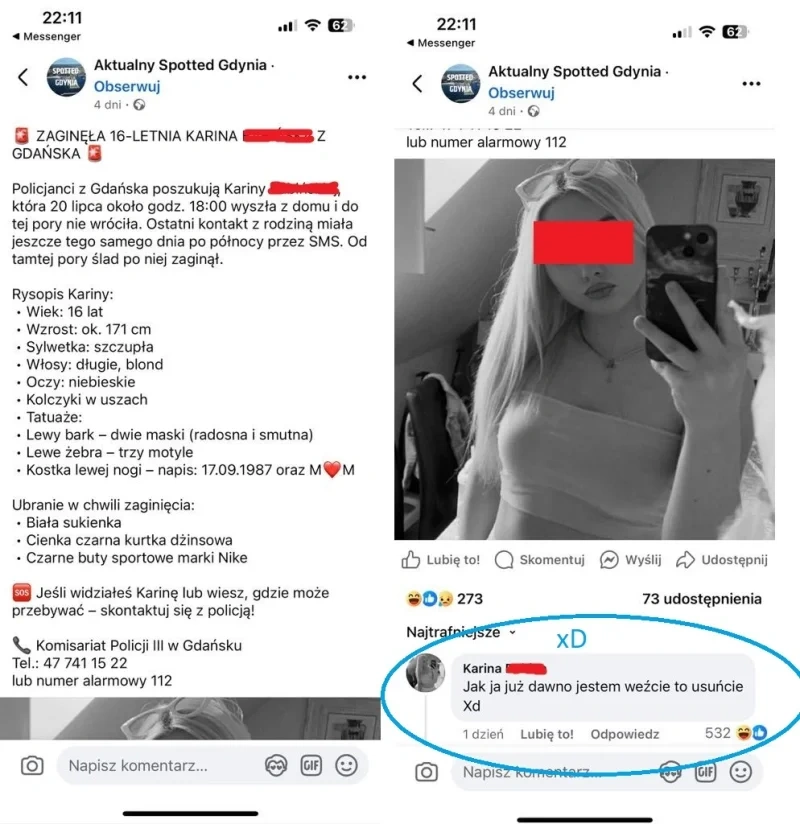This screenshot has height=824, width=800.
Task: Tap camera icon in left comment bar
Action: tap(32, 765)
